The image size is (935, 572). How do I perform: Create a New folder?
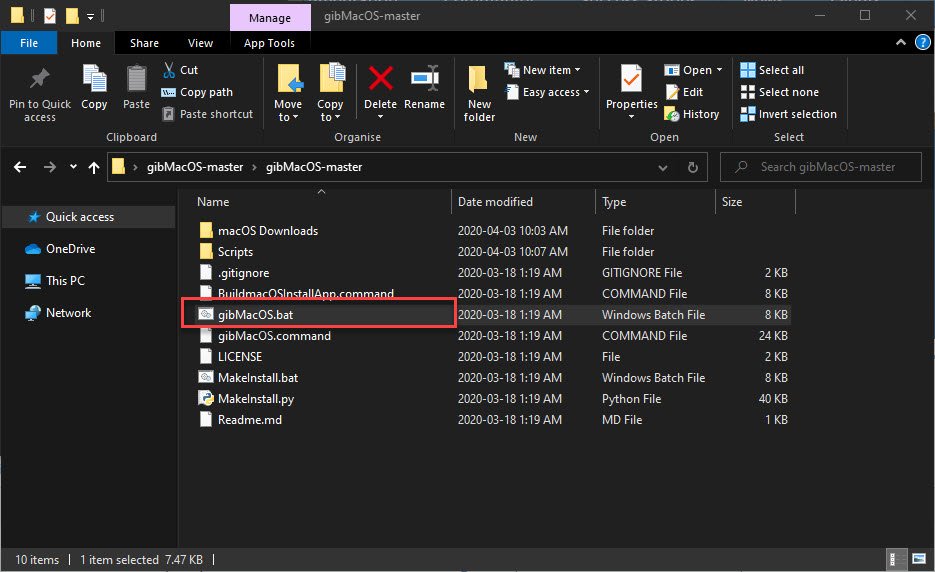(479, 94)
